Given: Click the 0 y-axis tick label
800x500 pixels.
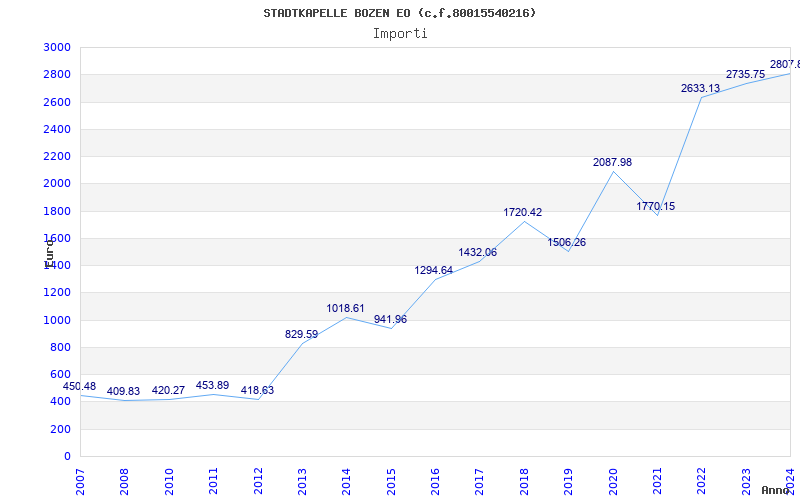Looking at the screenshot, I should [67, 456].
